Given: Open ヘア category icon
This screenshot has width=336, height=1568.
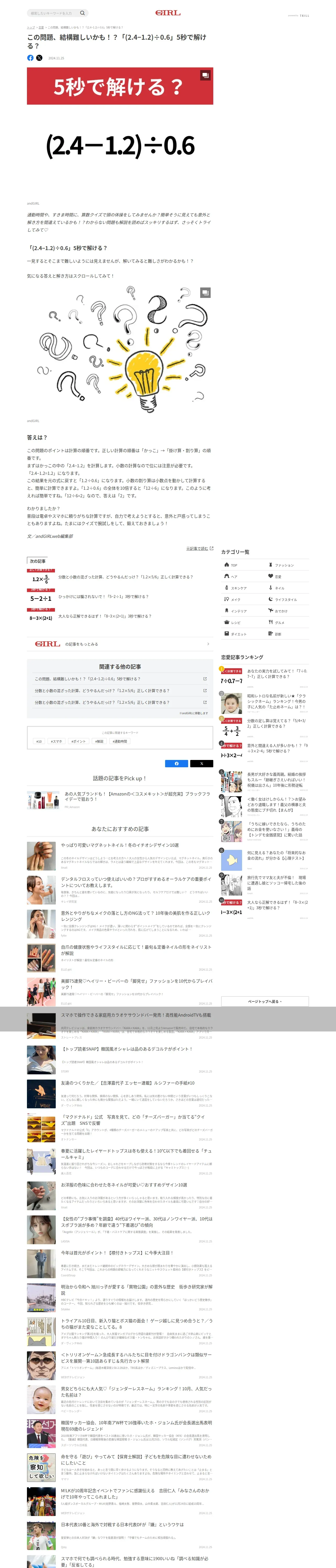Looking at the screenshot, I should pos(227,577).
